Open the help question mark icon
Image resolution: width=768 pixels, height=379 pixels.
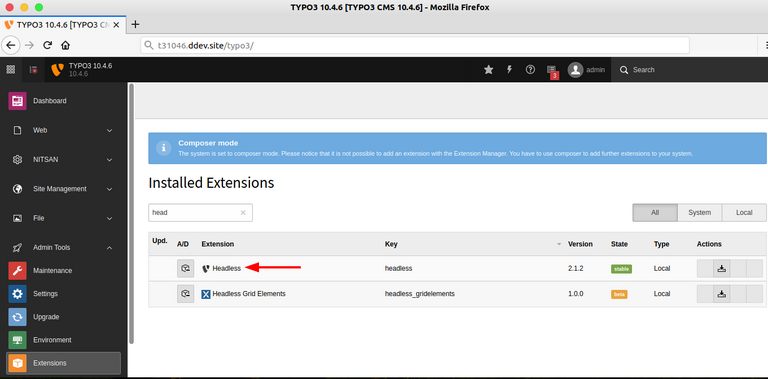tap(530, 70)
